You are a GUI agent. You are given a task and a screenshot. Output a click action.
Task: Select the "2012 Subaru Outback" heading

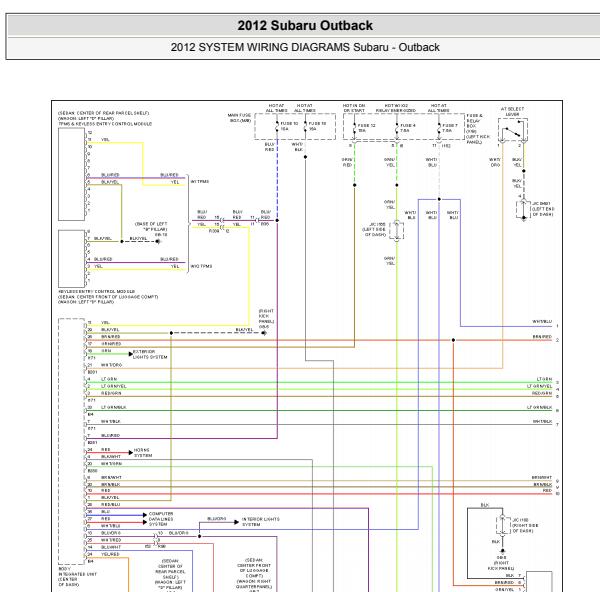coord(305,26)
